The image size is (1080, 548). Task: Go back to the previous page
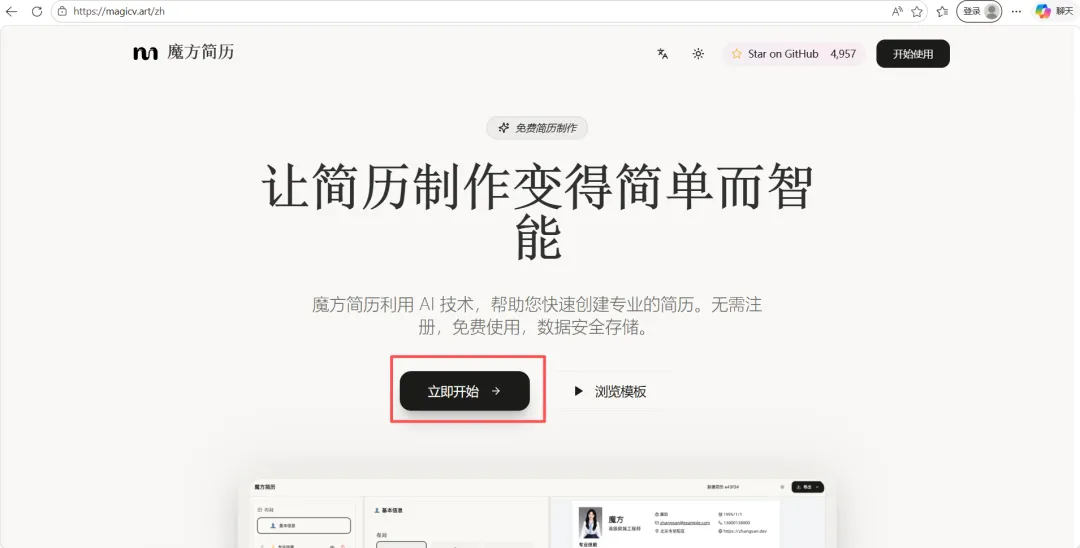click(11, 11)
